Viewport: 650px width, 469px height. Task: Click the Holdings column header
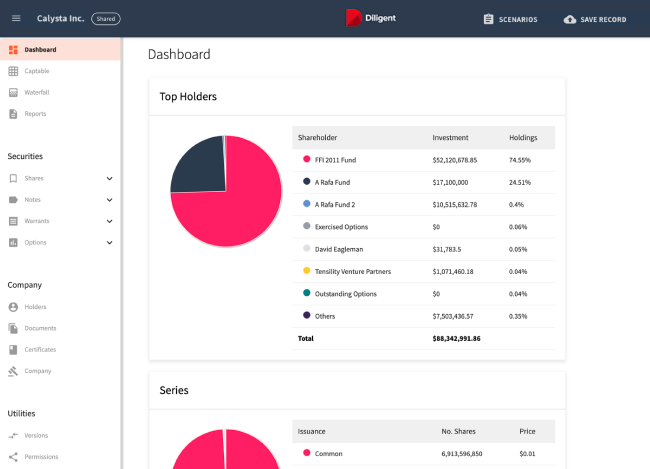[523, 138]
